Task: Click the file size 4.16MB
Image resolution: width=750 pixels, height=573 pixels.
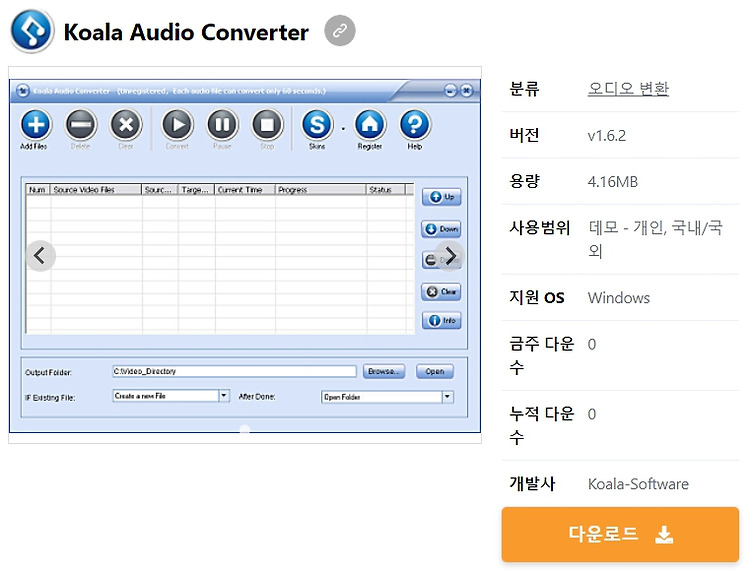Action: [x=613, y=182]
